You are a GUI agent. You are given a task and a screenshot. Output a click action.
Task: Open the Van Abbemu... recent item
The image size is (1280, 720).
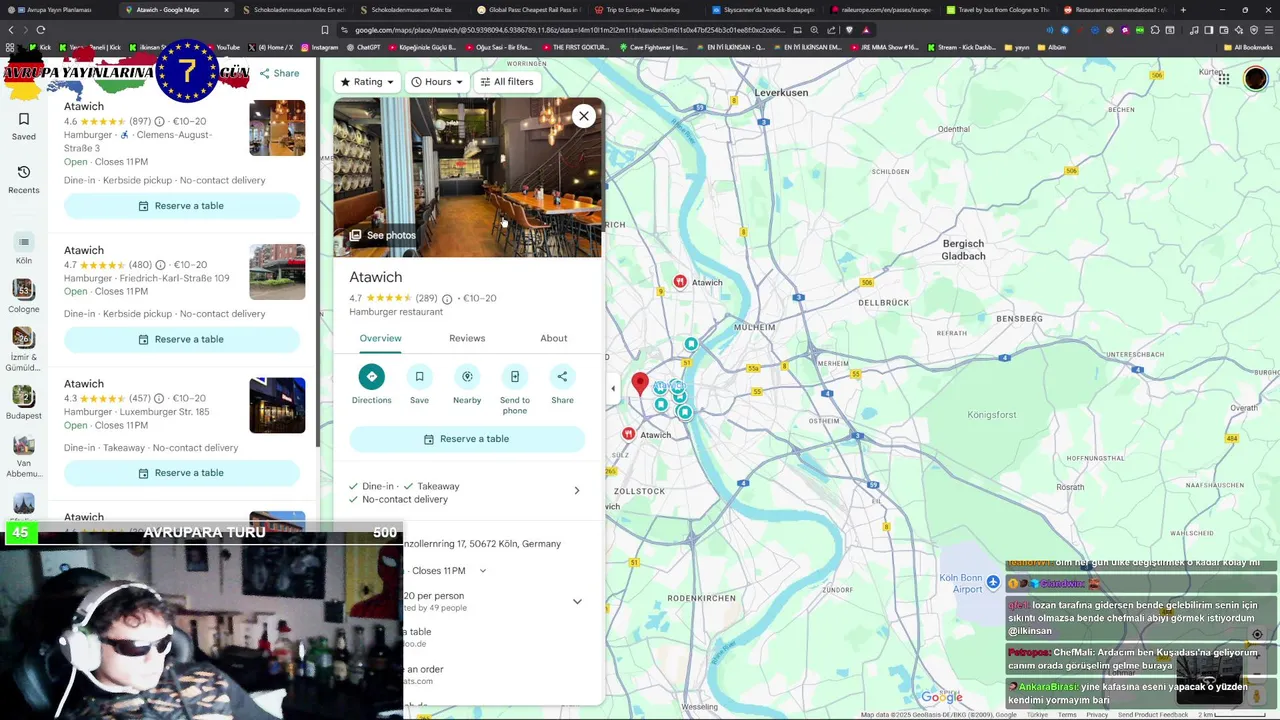point(24,458)
